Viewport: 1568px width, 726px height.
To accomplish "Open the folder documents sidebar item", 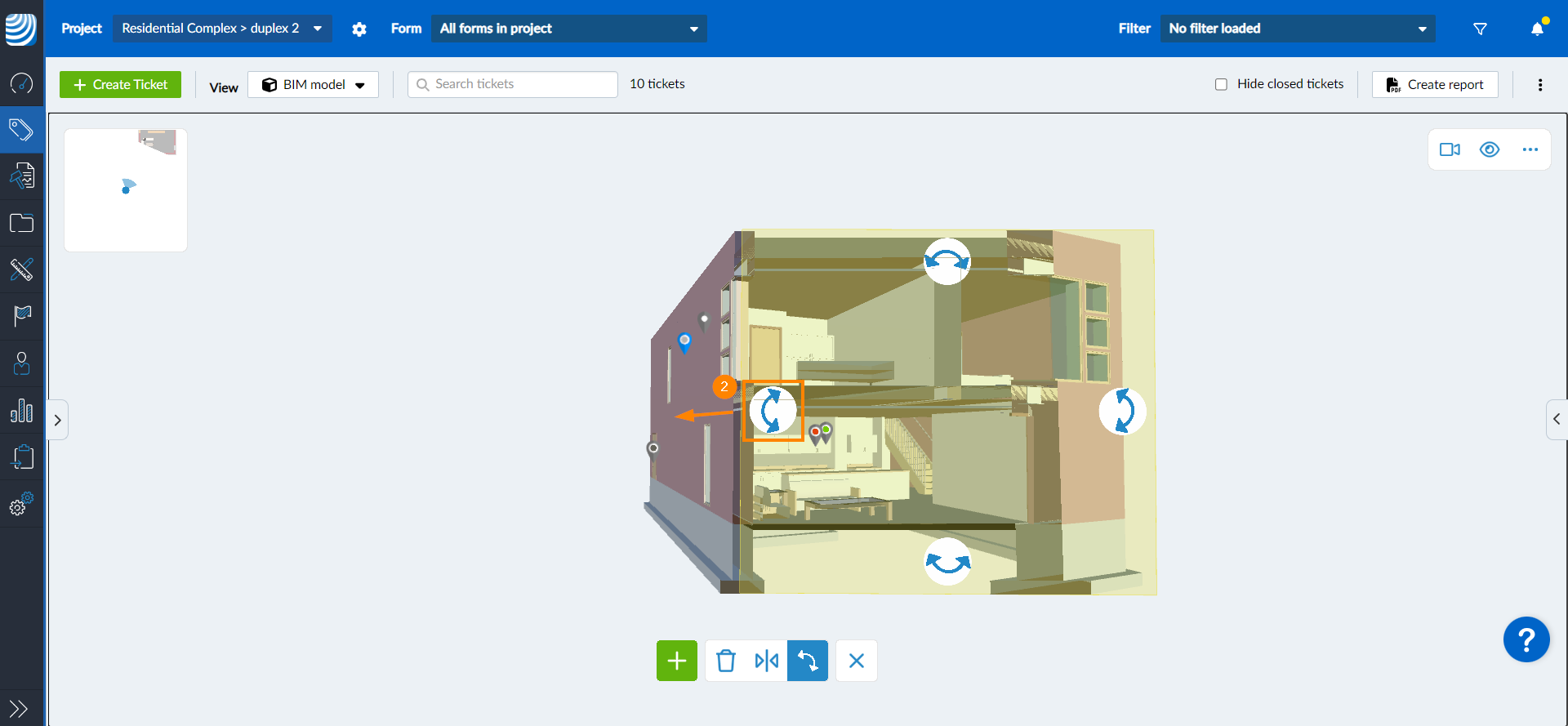I will coord(22,223).
